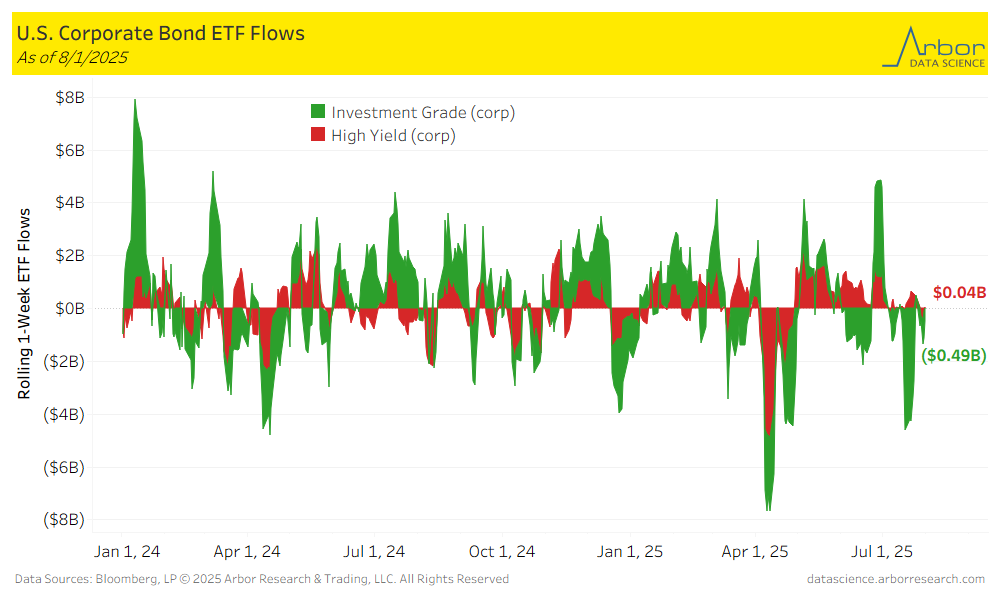The height and width of the screenshot is (600, 1000).
Task: Click the Bloomberg data sources footer text
Action: [x=261, y=579]
